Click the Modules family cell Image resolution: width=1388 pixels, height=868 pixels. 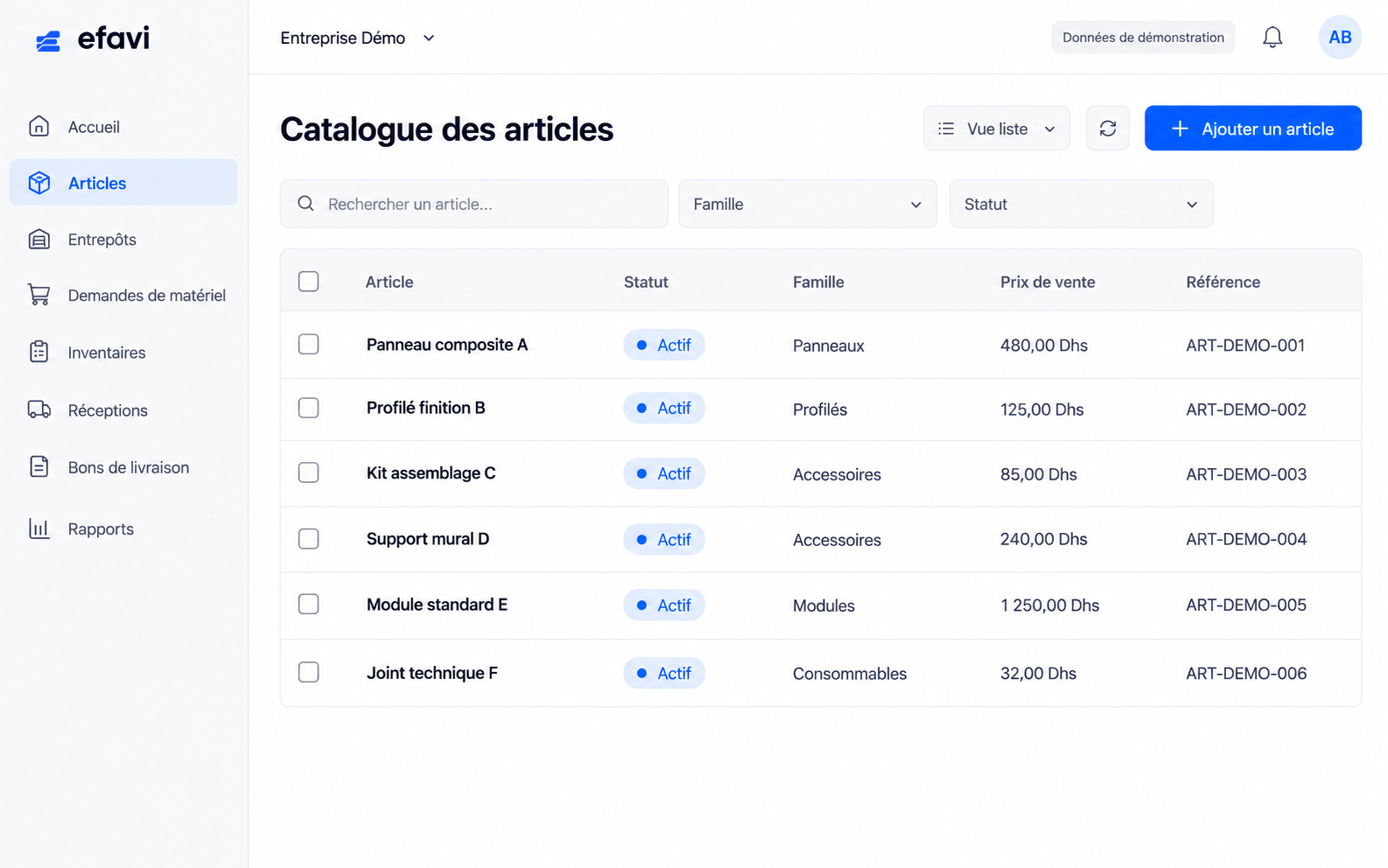(x=824, y=605)
